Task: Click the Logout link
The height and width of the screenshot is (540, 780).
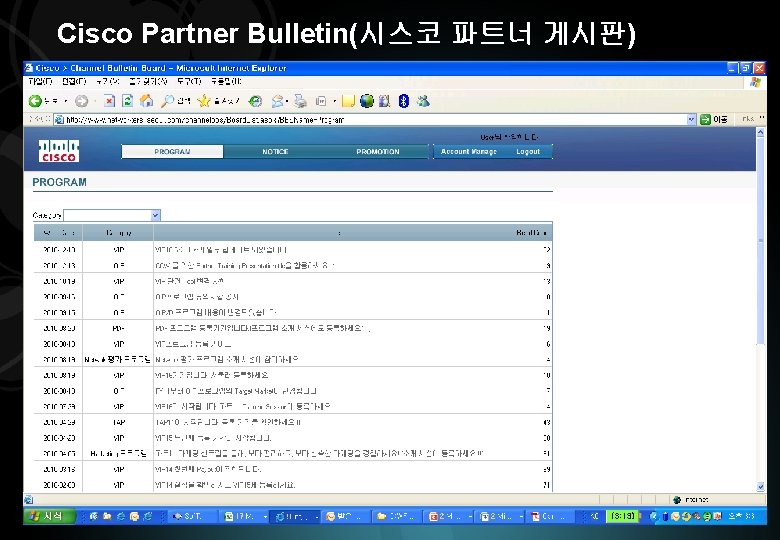Action: click(x=528, y=152)
